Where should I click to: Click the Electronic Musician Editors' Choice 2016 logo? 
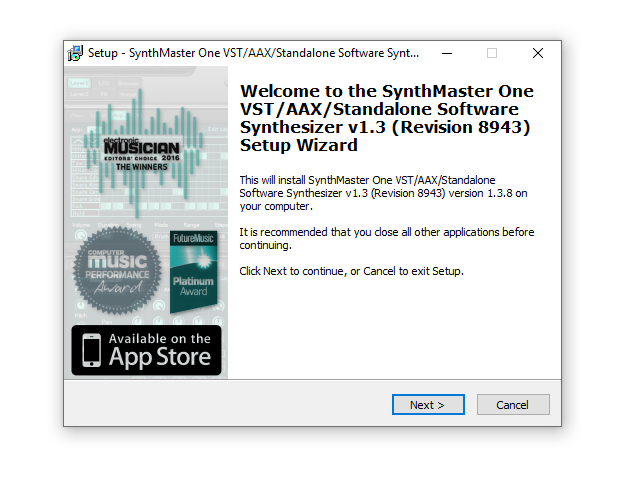(142, 154)
